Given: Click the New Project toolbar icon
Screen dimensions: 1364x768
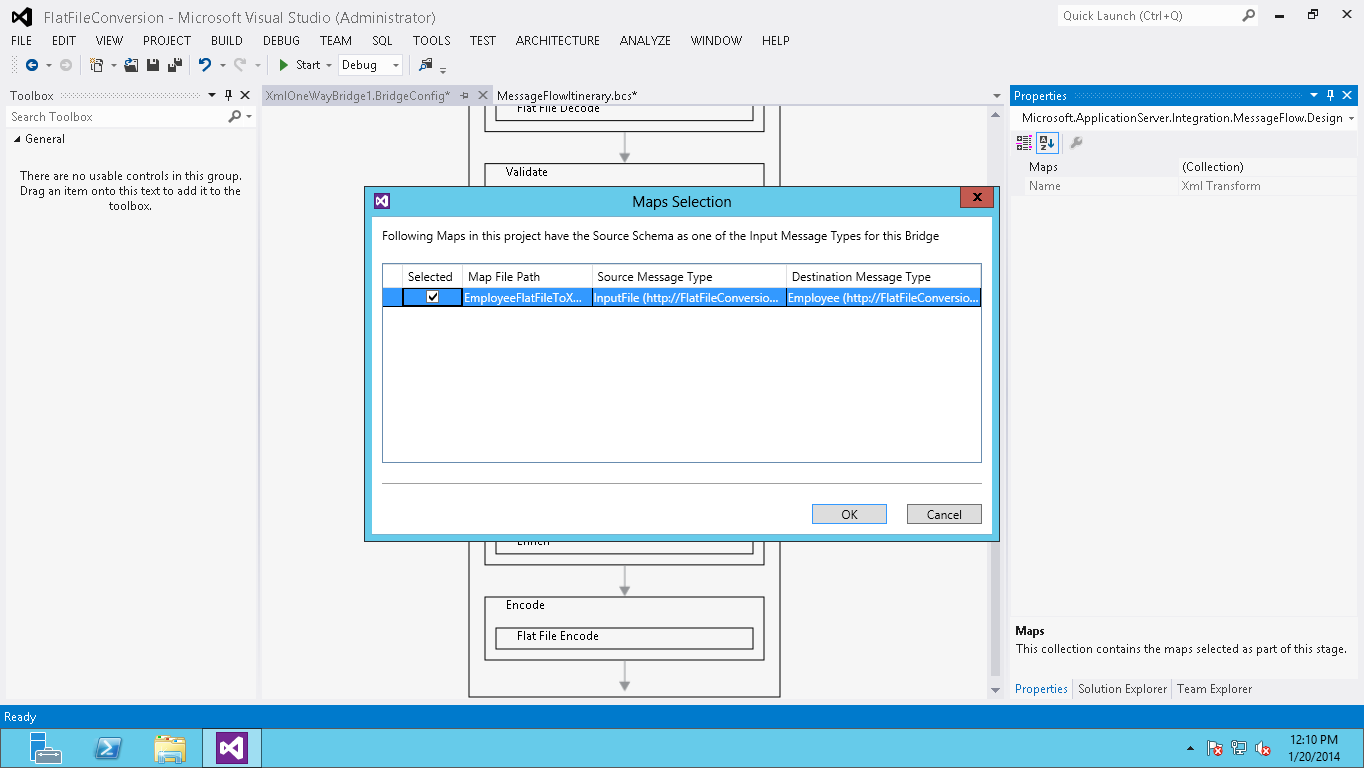Looking at the screenshot, I should pos(97,65).
